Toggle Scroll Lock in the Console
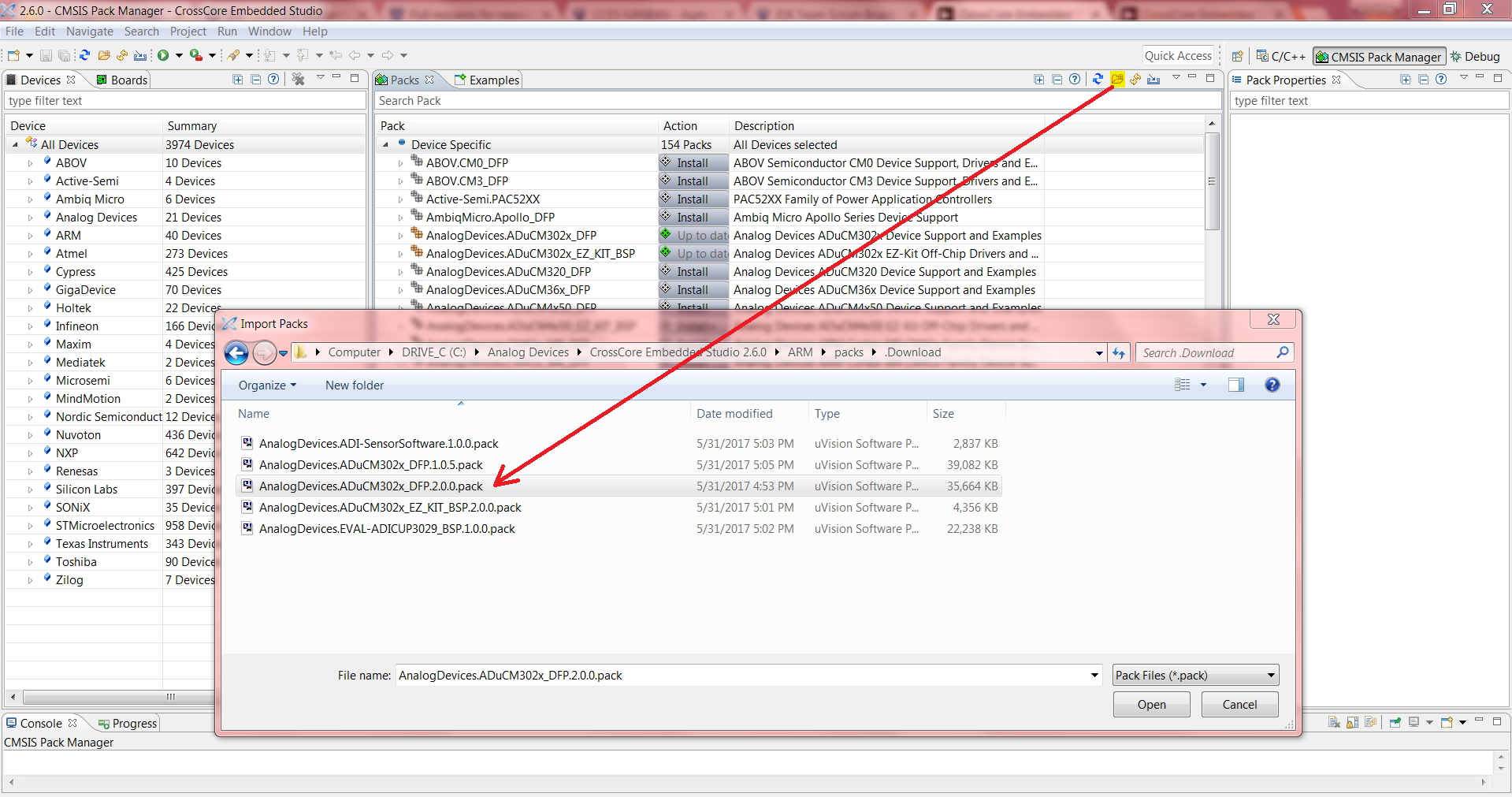1512x797 pixels. 1352,722
